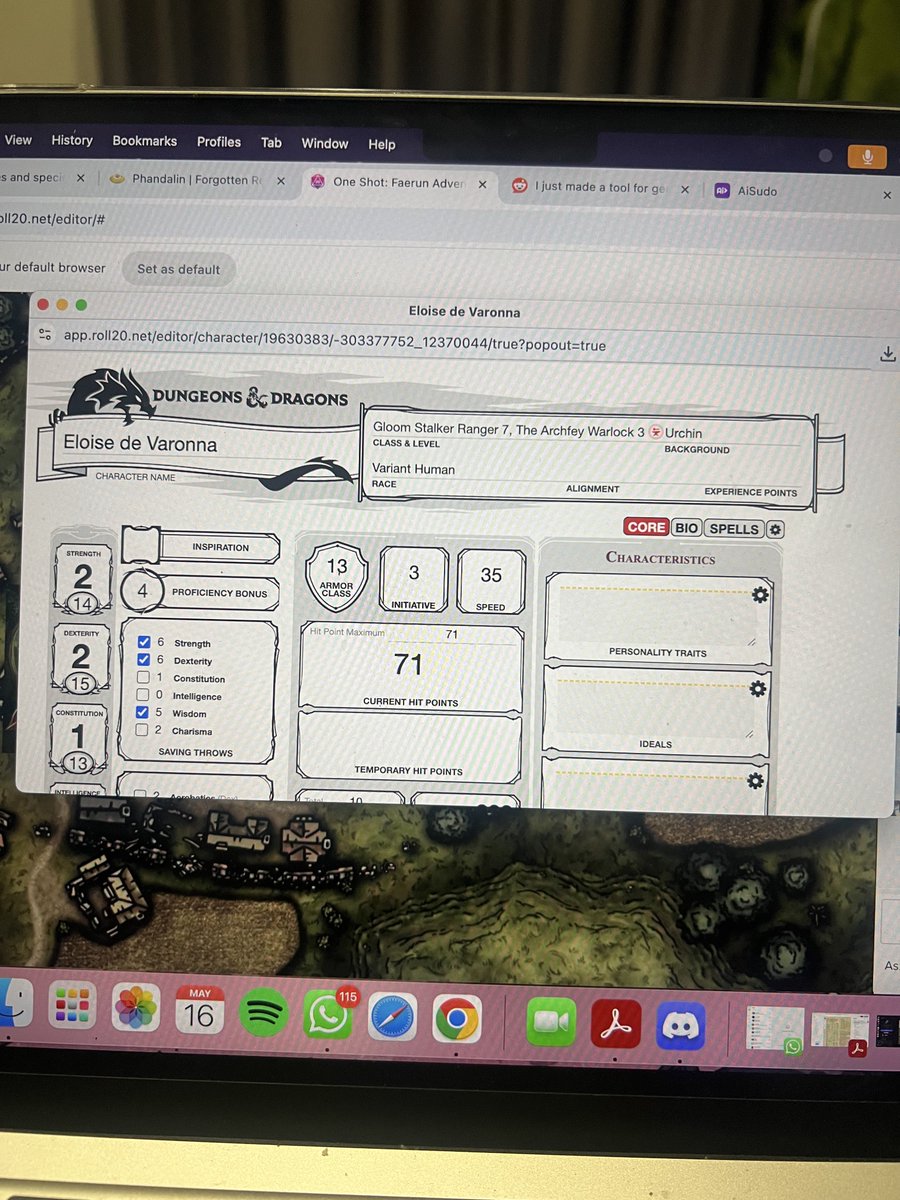The width and height of the screenshot is (900, 1200).
Task: Select the Phandalin Forgotten Realms browser tab
Action: click(x=197, y=180)
